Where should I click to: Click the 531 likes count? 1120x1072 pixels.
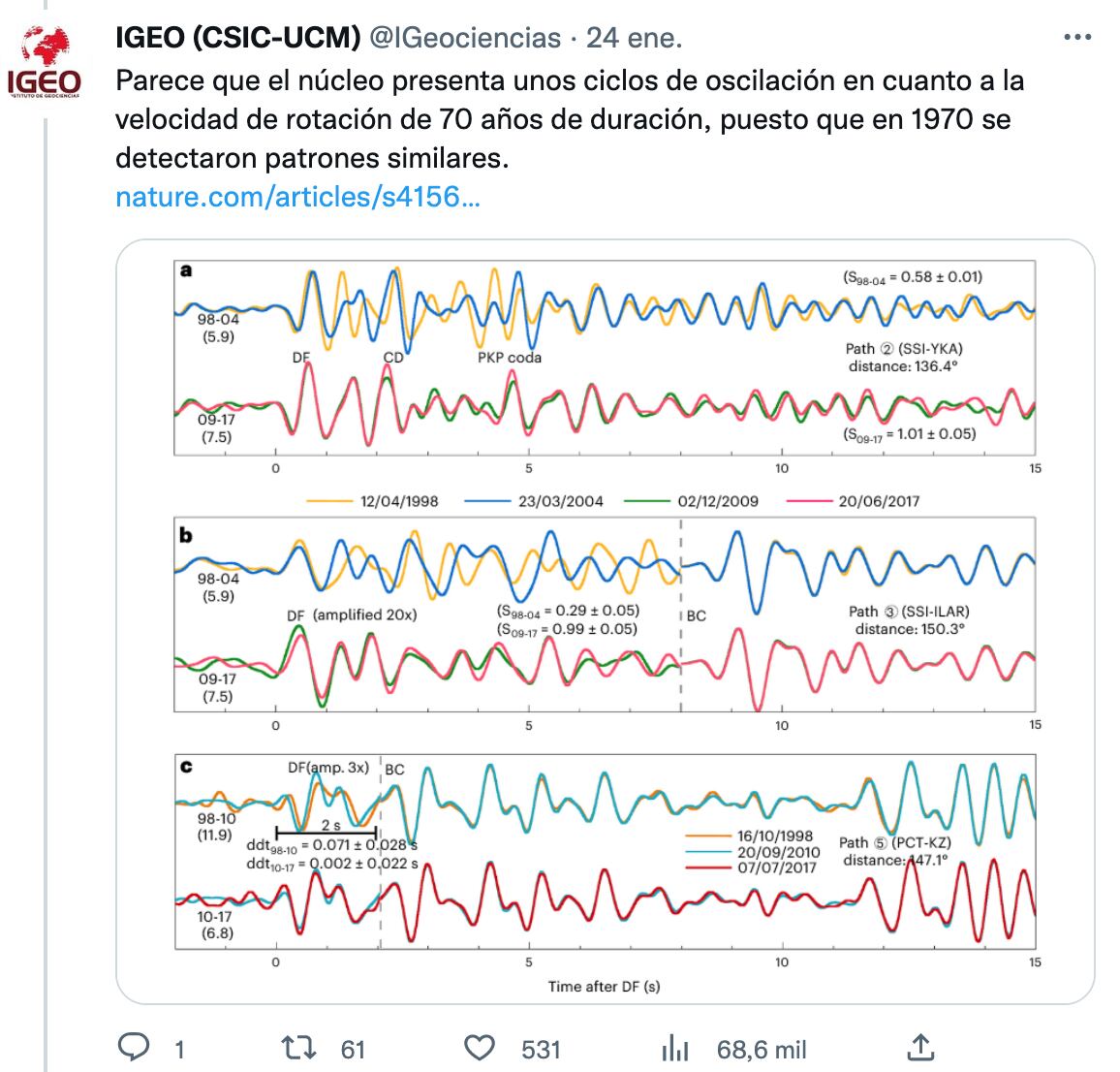point(541,1049)
